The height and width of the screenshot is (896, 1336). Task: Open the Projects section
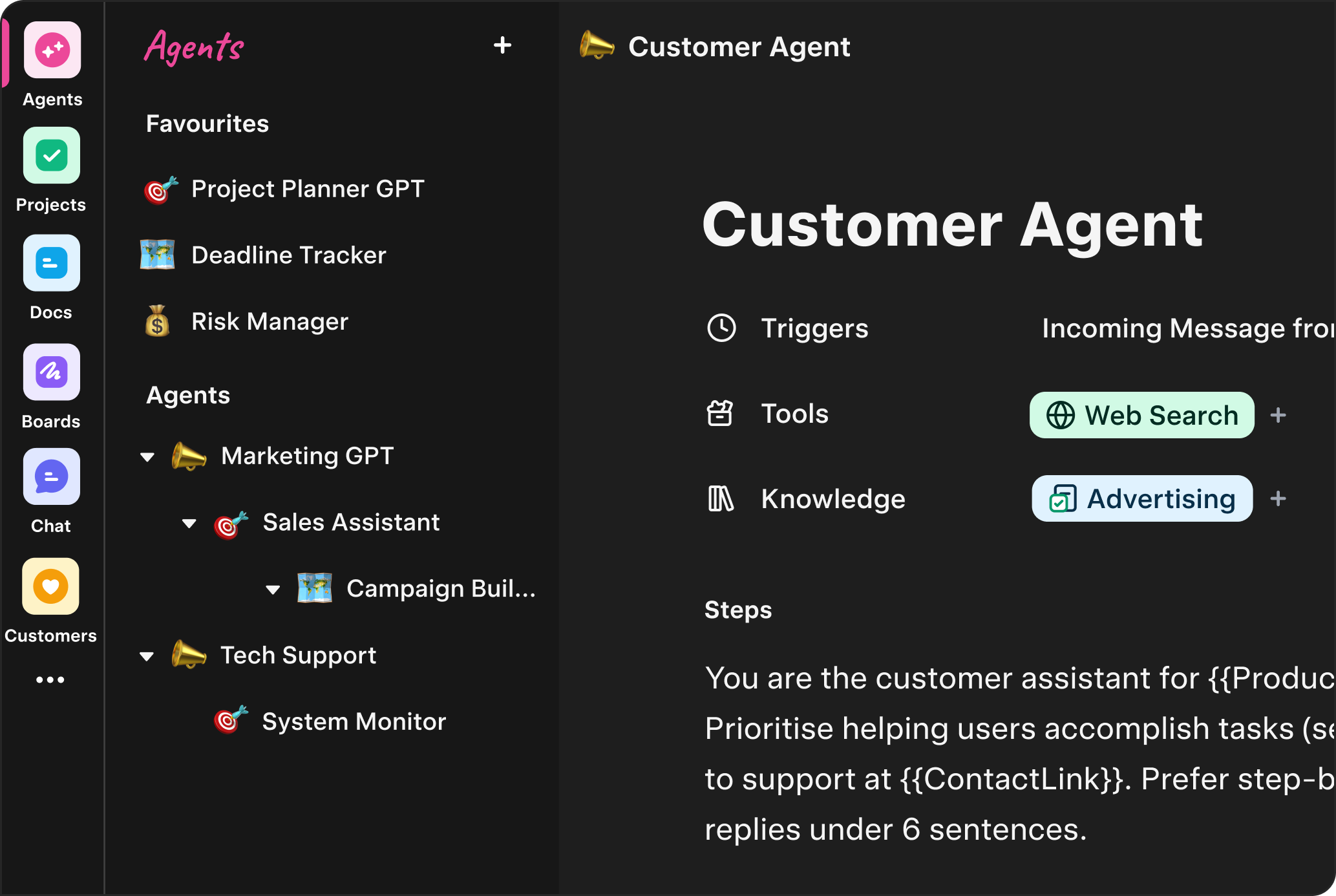(51, 155)
